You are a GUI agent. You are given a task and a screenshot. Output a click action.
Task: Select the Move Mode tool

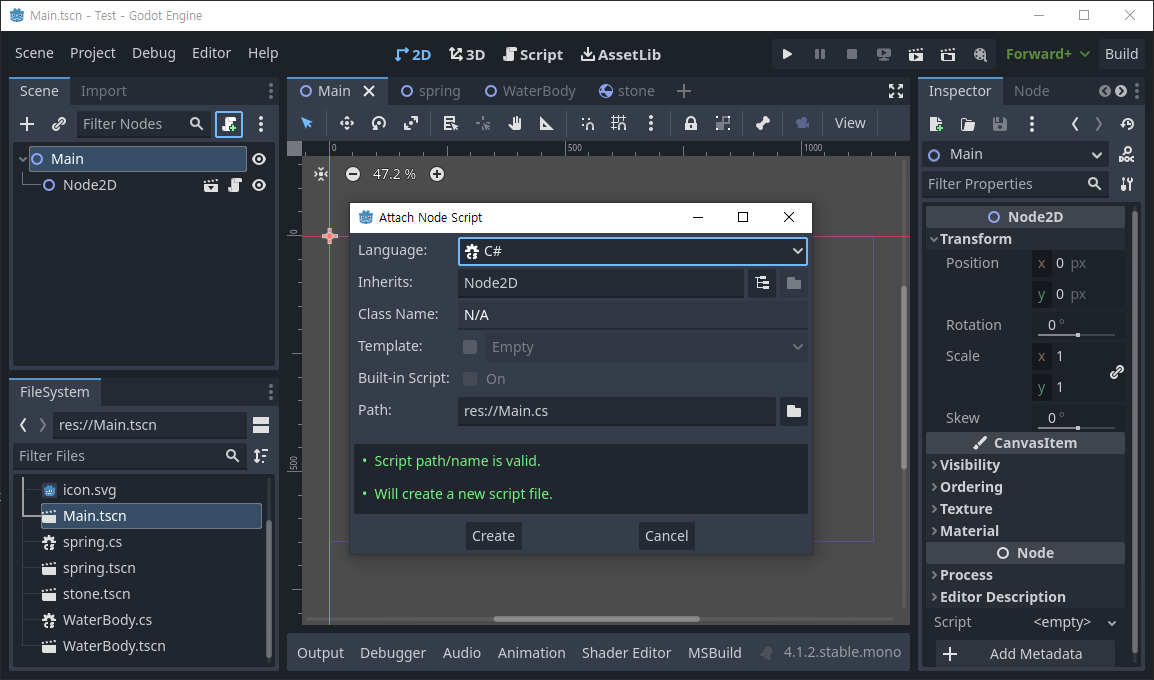[347, 123]
